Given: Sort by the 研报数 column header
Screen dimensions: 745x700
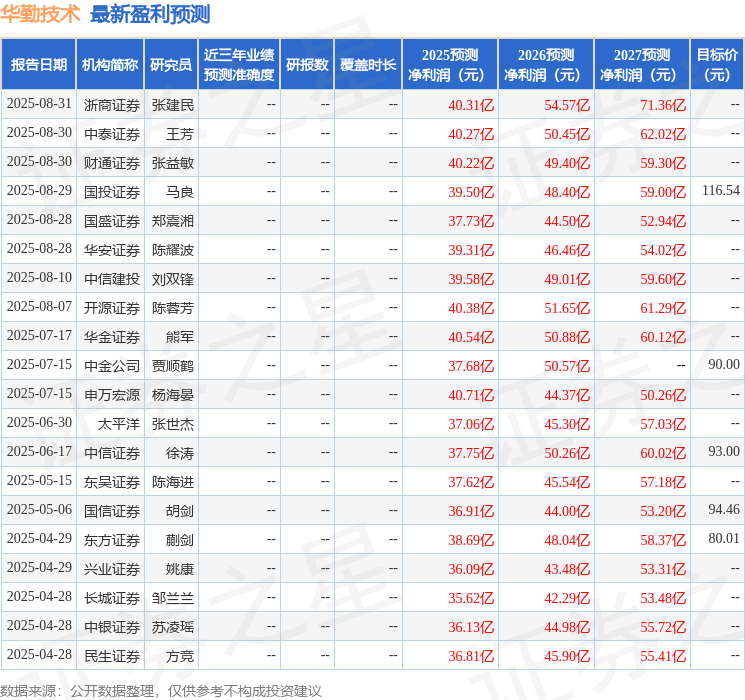Looking at the screenshot, I should pos(307,65).
